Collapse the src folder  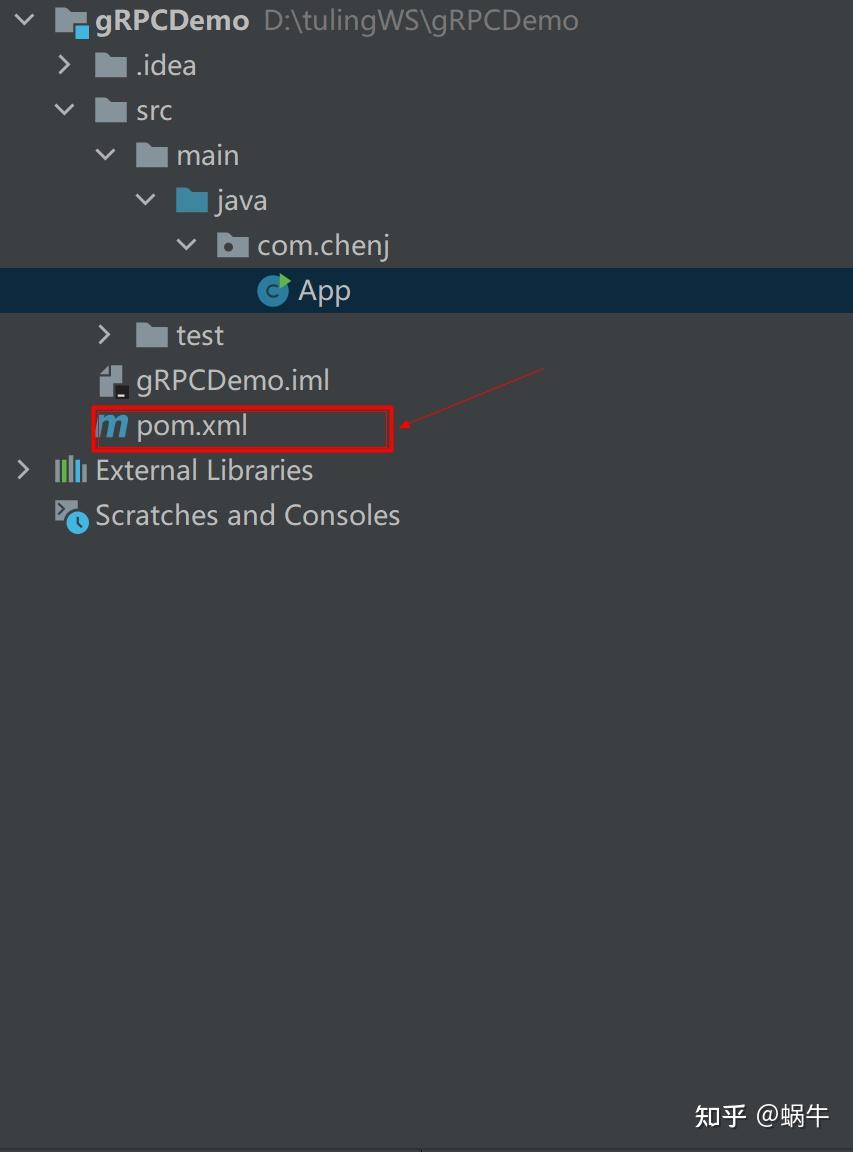point(65,111)
